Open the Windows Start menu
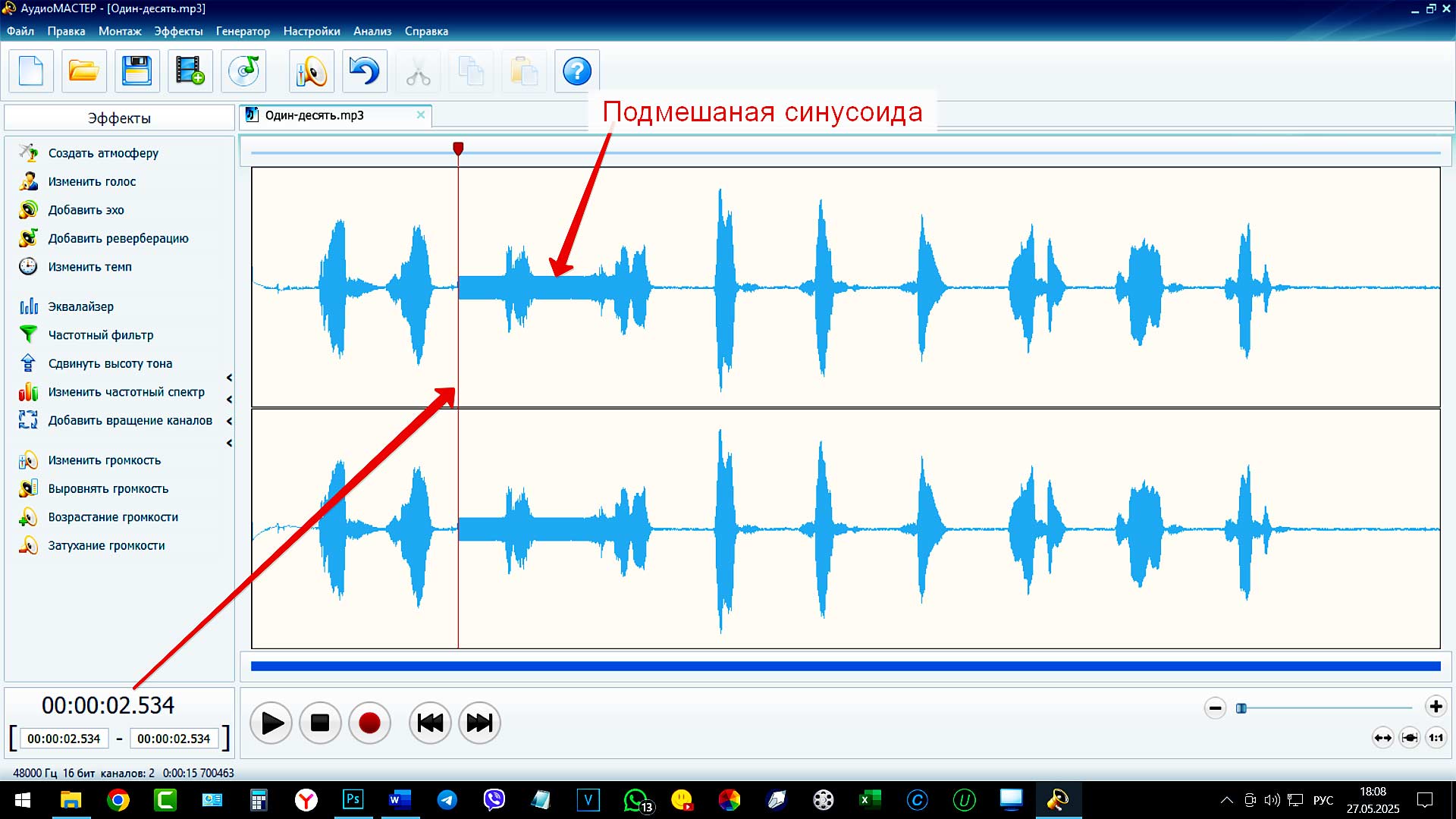The width and height of the screenshot is (1456, 819). tap(23, 800)
